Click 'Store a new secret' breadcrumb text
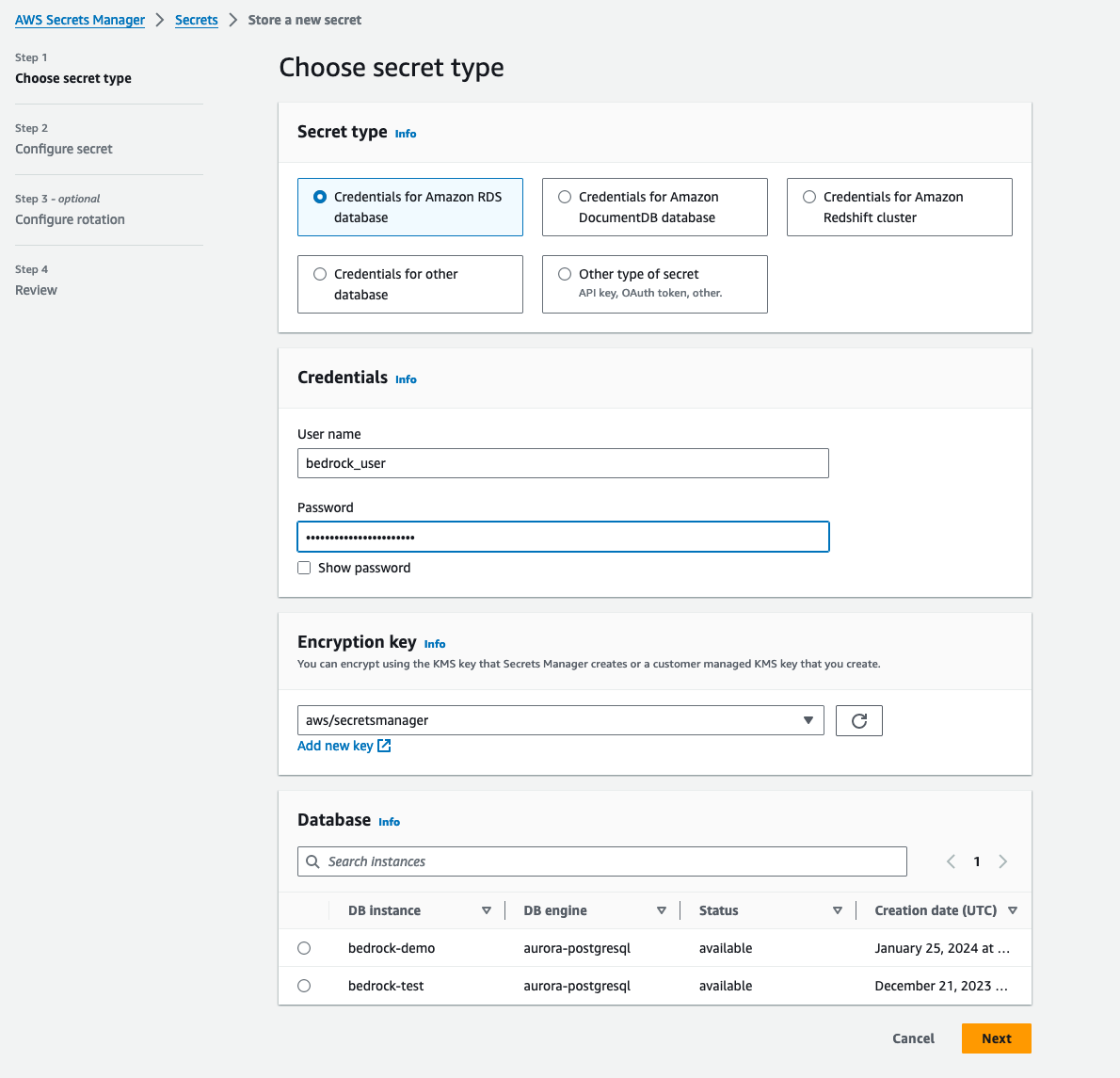The height and width of the screenshot is (1078, 1120). (305, 20)
